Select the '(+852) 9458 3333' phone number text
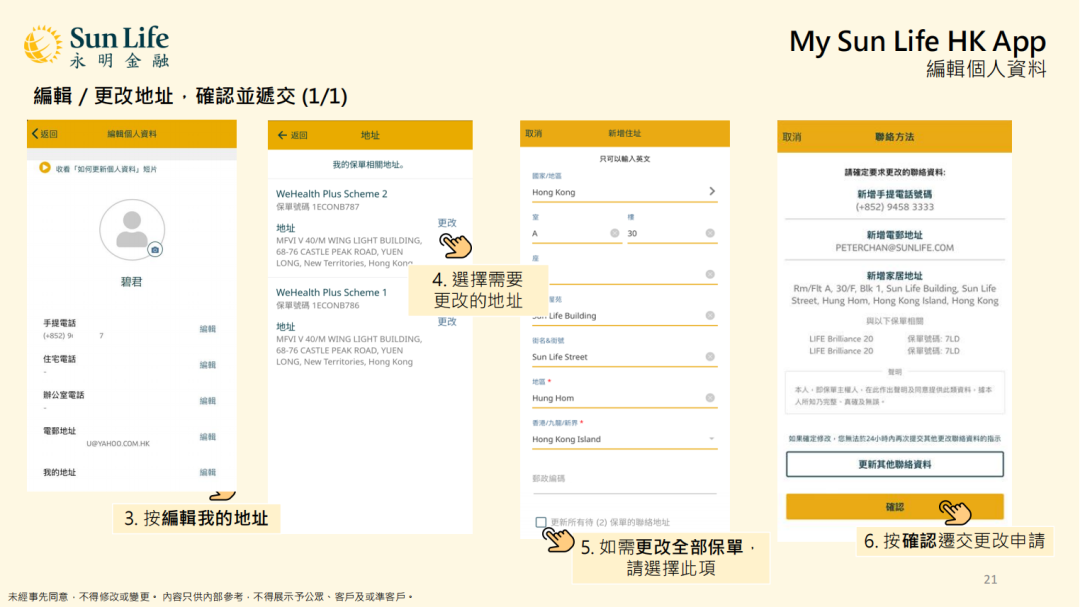 click(894, 207)
